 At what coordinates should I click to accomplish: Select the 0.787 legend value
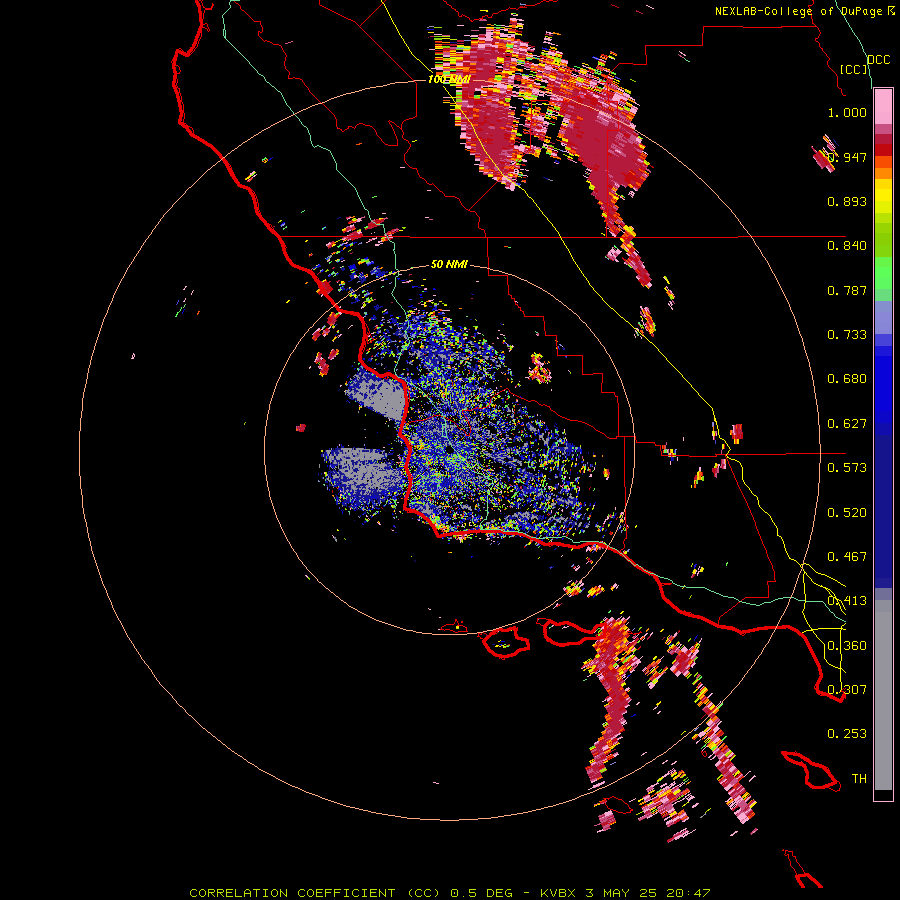847,290
